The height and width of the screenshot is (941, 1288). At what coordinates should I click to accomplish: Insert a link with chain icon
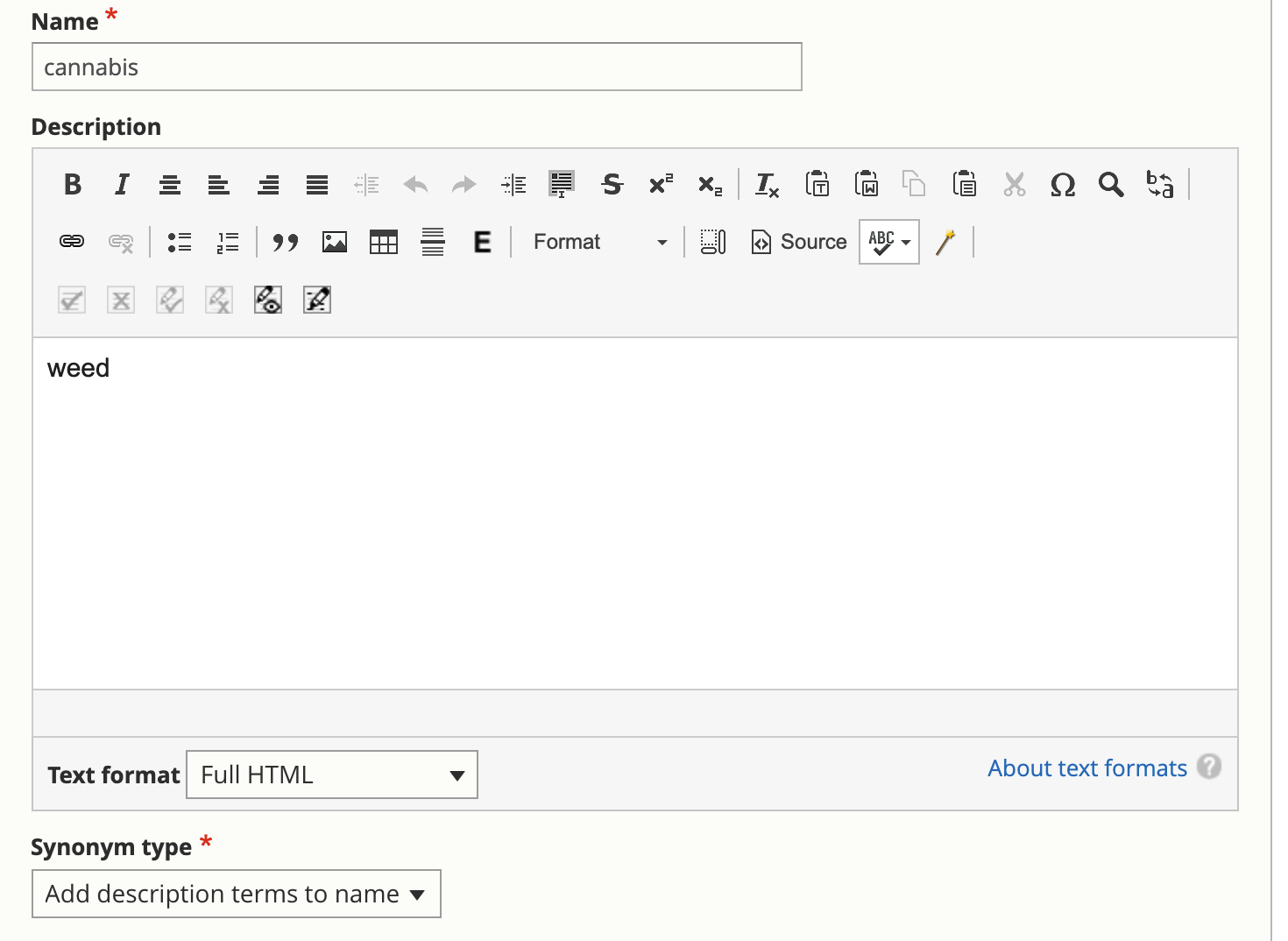(72, 242)
